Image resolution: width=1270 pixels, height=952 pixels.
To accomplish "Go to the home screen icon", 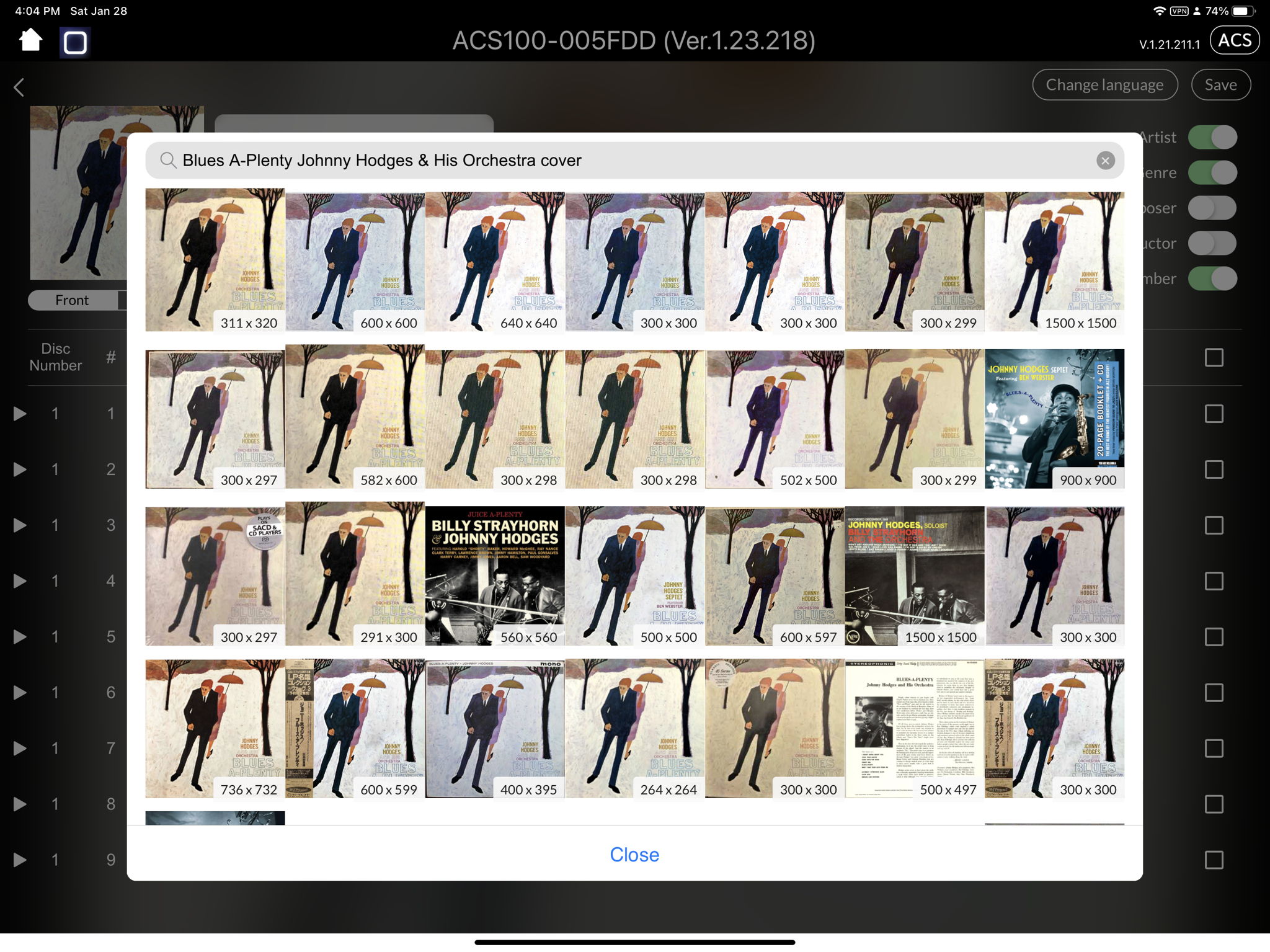I will (30, 40).
